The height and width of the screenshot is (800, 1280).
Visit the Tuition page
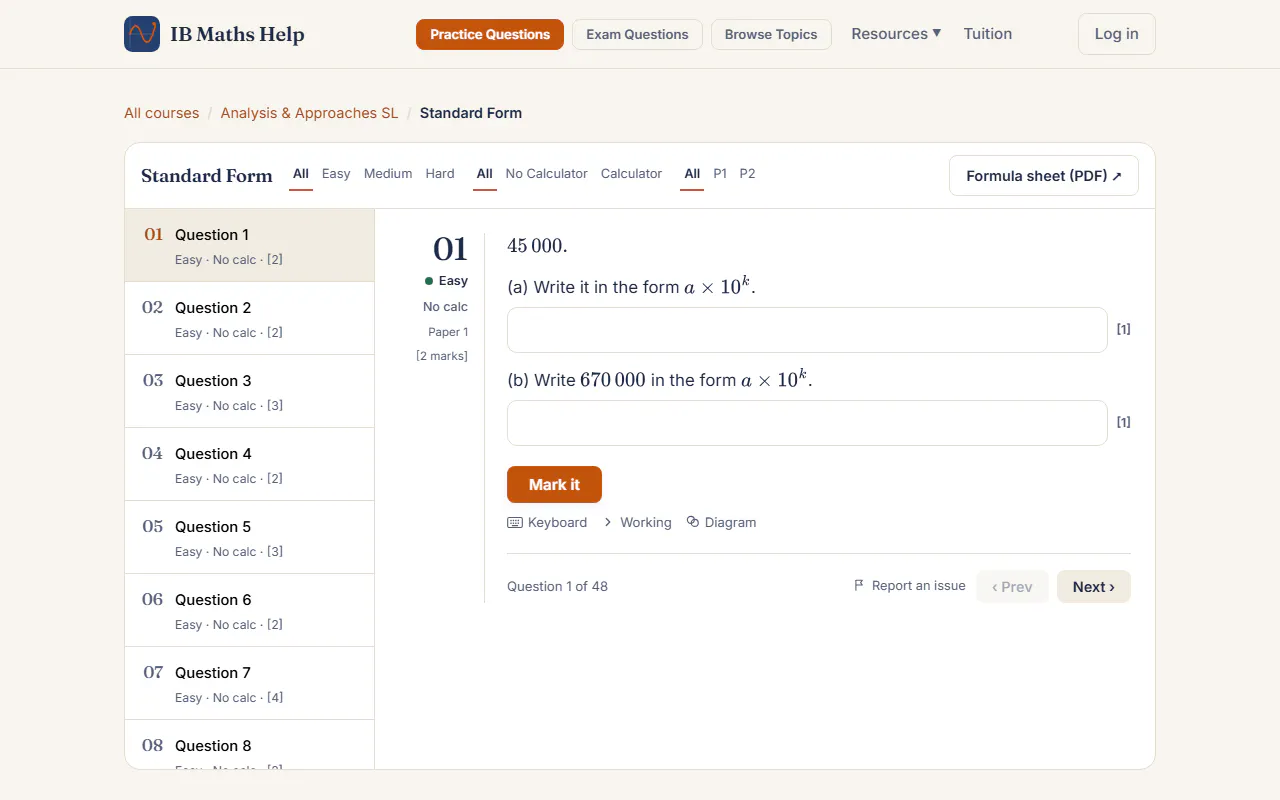988,34
